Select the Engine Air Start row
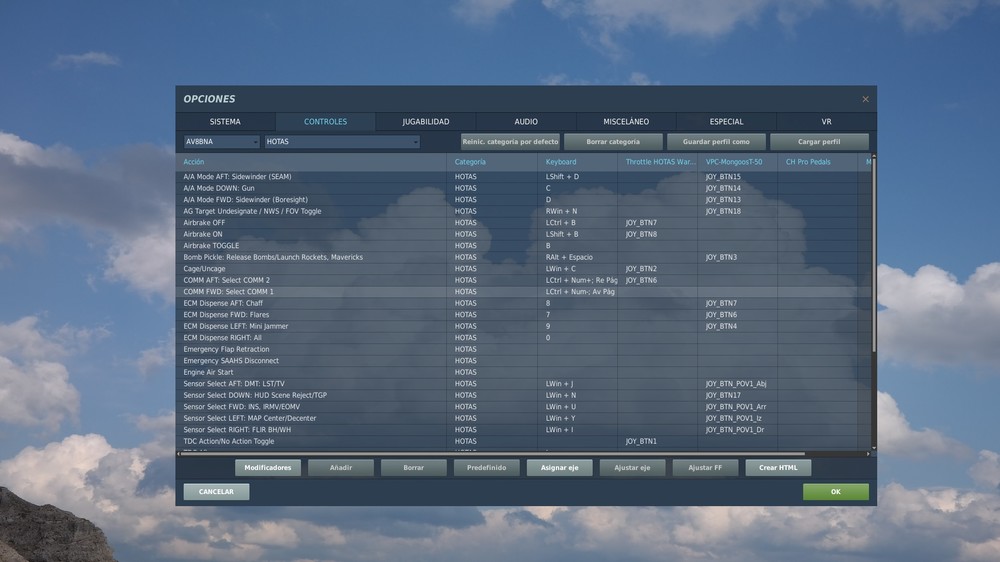 pyautogui.click(x=524, y=372)
